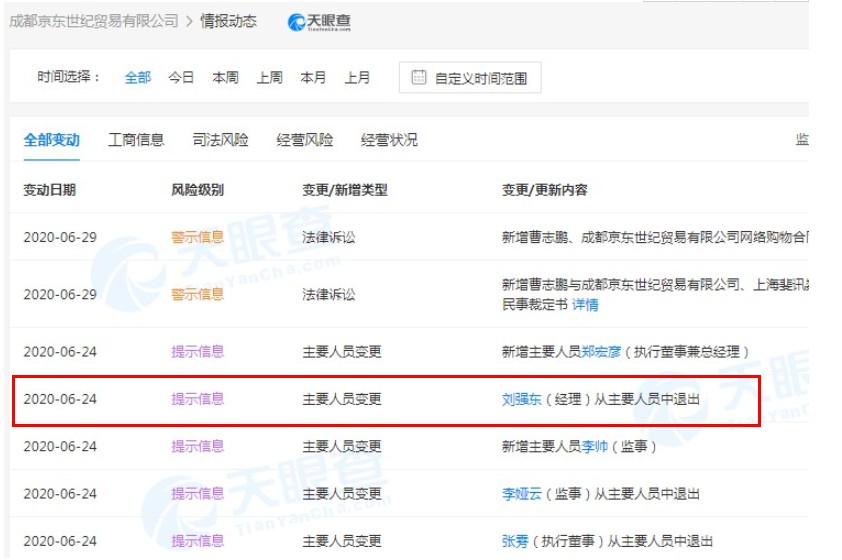Open 成都京东世纪贸易有限公司 breadcrumb link

tap(94, 21)
